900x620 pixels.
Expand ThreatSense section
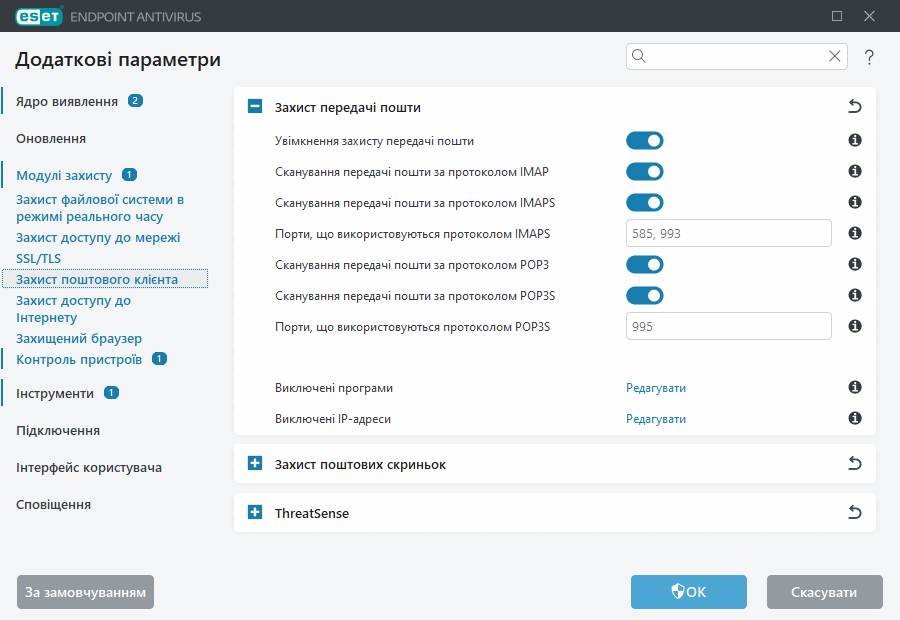coord(255,512)
